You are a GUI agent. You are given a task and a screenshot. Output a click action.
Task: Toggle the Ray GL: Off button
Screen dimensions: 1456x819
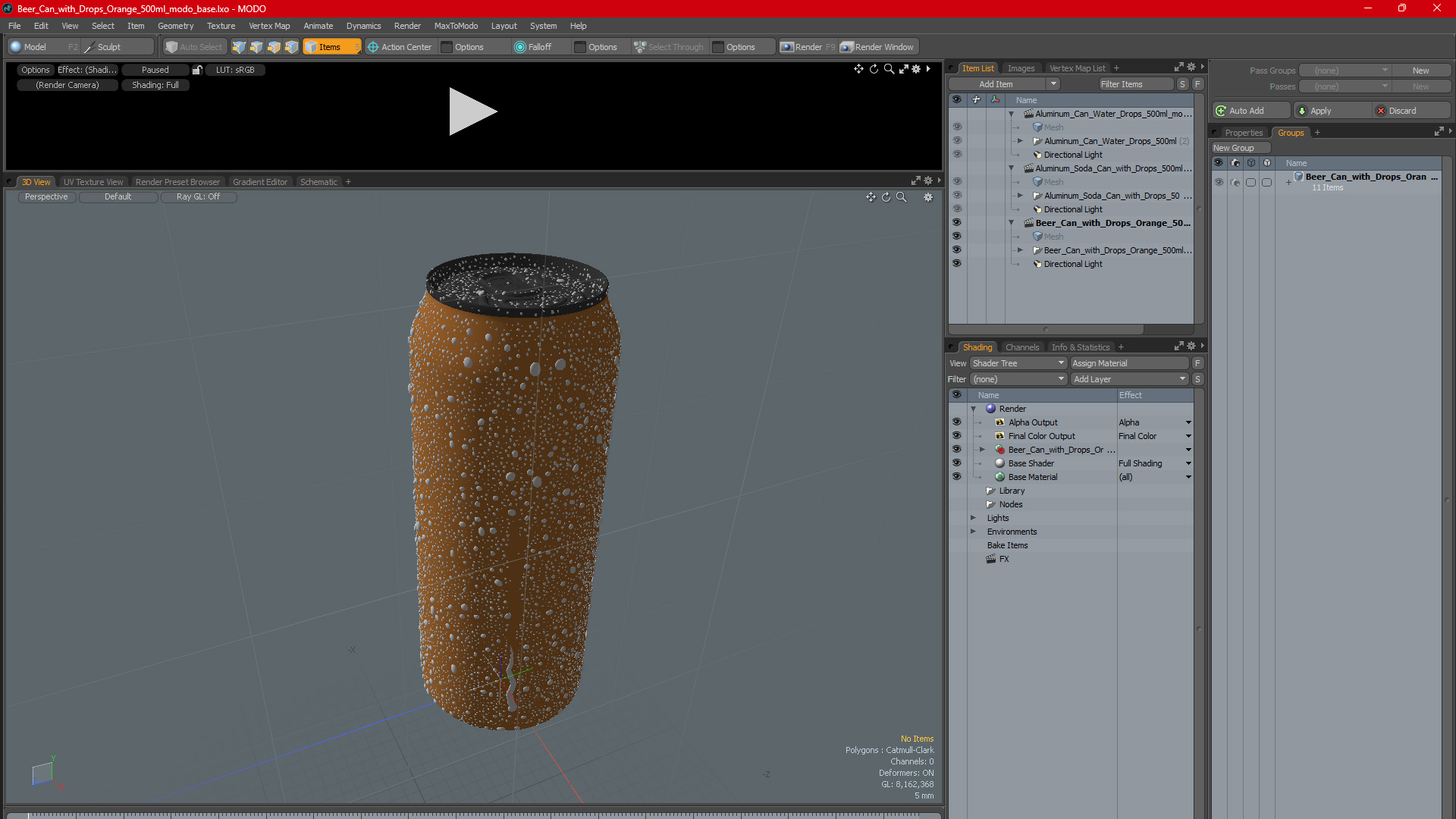point(198,197)
